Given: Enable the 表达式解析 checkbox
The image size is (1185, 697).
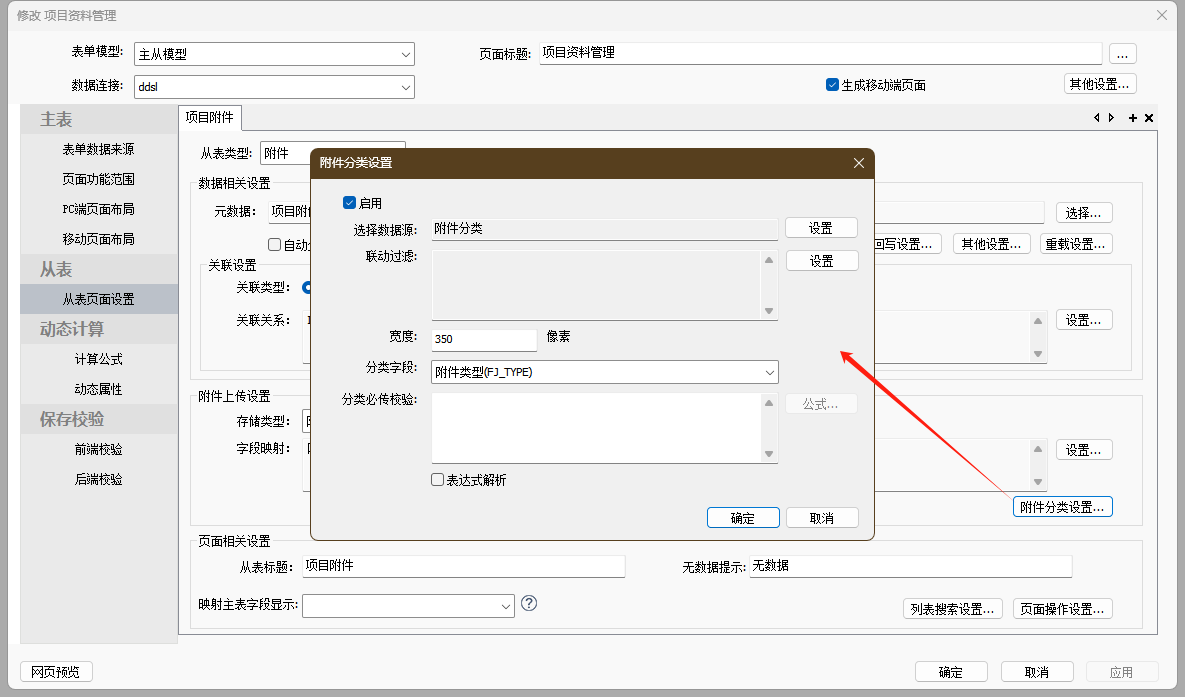Looking at the screenshot, I should pos(438,480).
